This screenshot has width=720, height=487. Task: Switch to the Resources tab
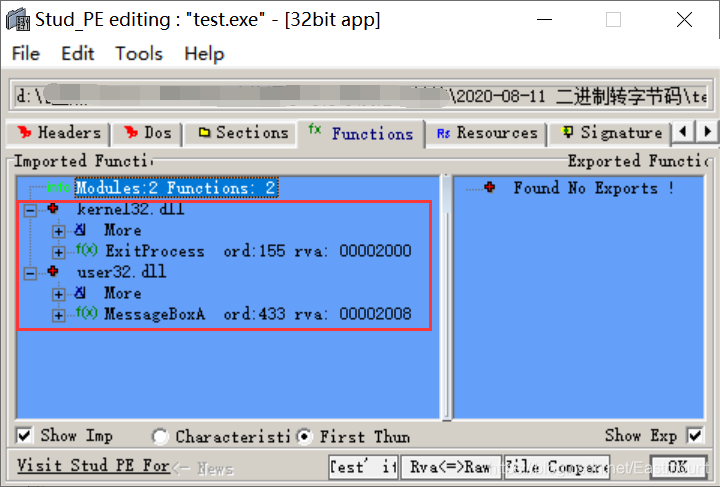click(x=486, y=133)
